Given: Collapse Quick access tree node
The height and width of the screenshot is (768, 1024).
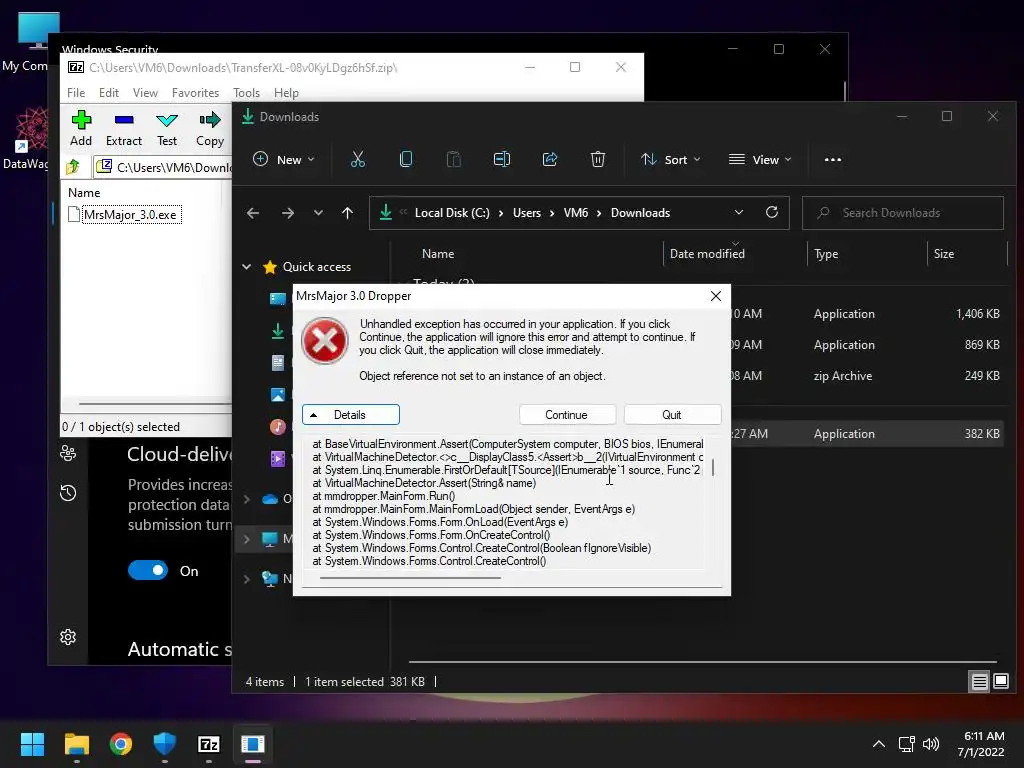Looking at the screenshot, I should (x=247, y=266).
